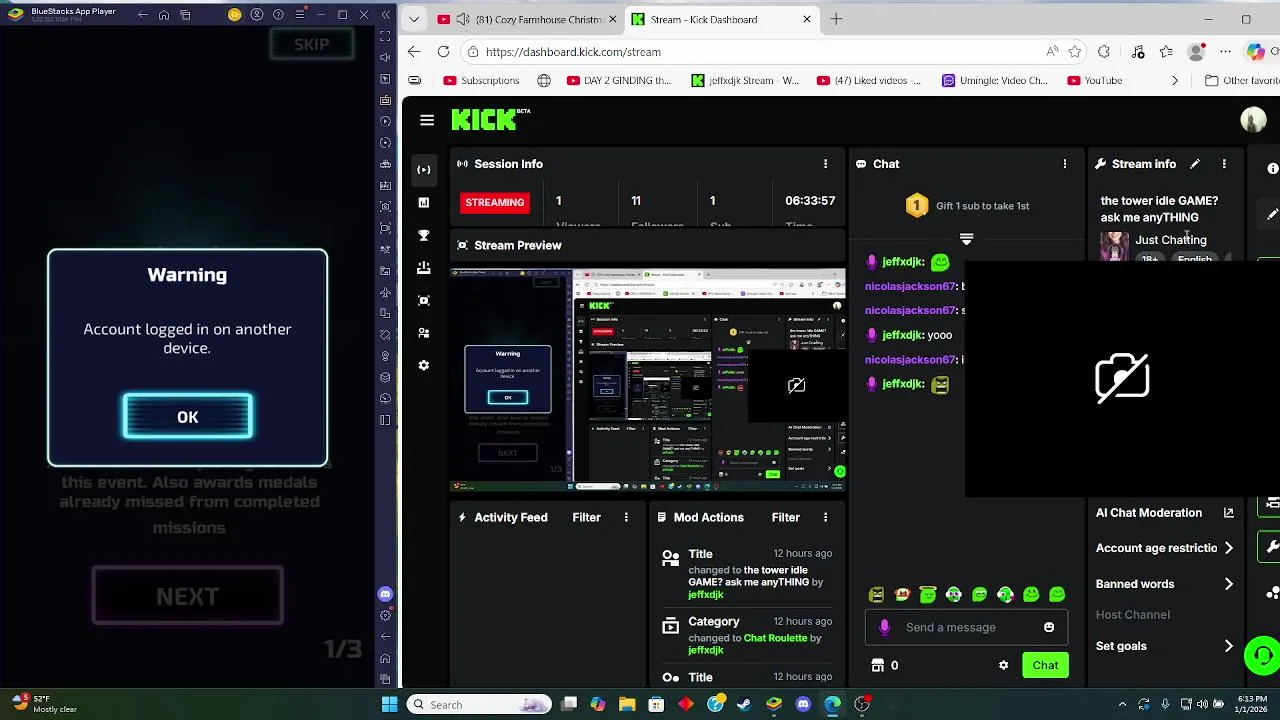1280x720 pixels.
Task: Send message with green Chat button
Action: point(1045,665)
